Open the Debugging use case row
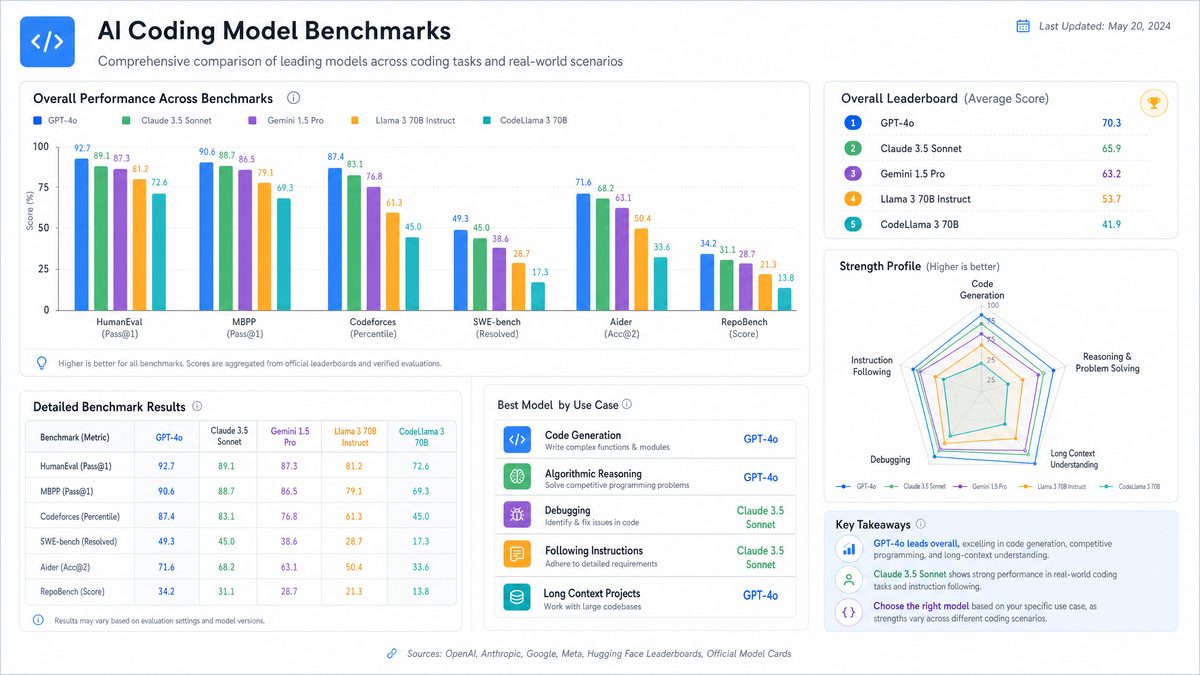 [x=646, y=516]
